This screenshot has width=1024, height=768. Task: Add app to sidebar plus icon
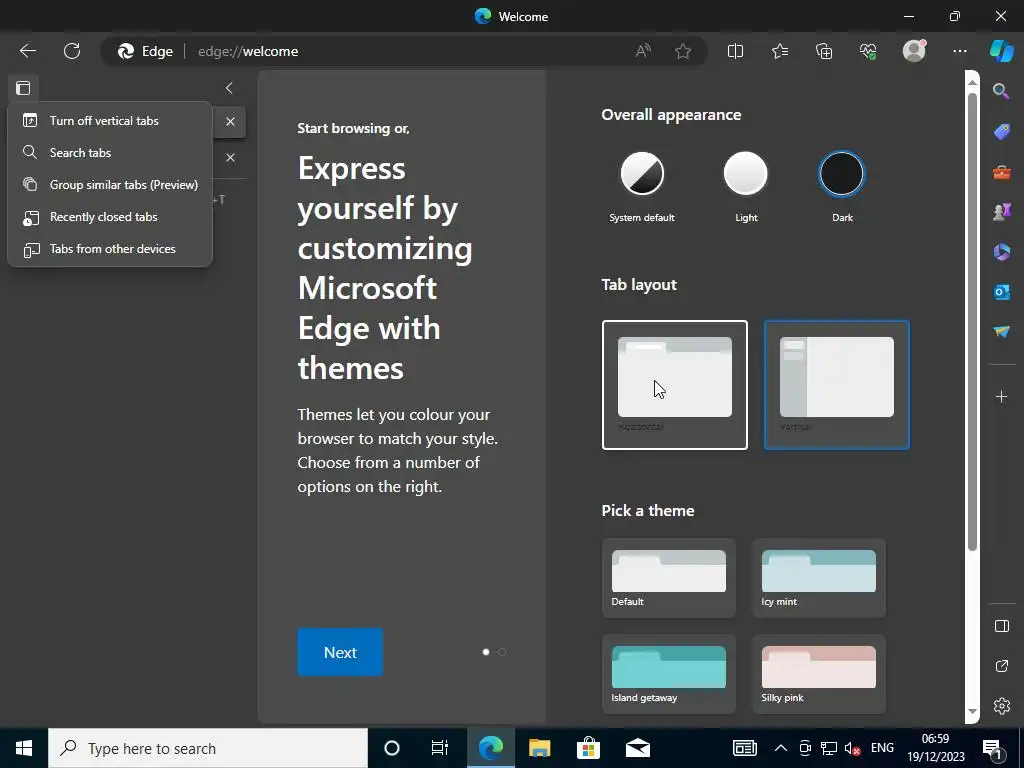pos(1001,396)
